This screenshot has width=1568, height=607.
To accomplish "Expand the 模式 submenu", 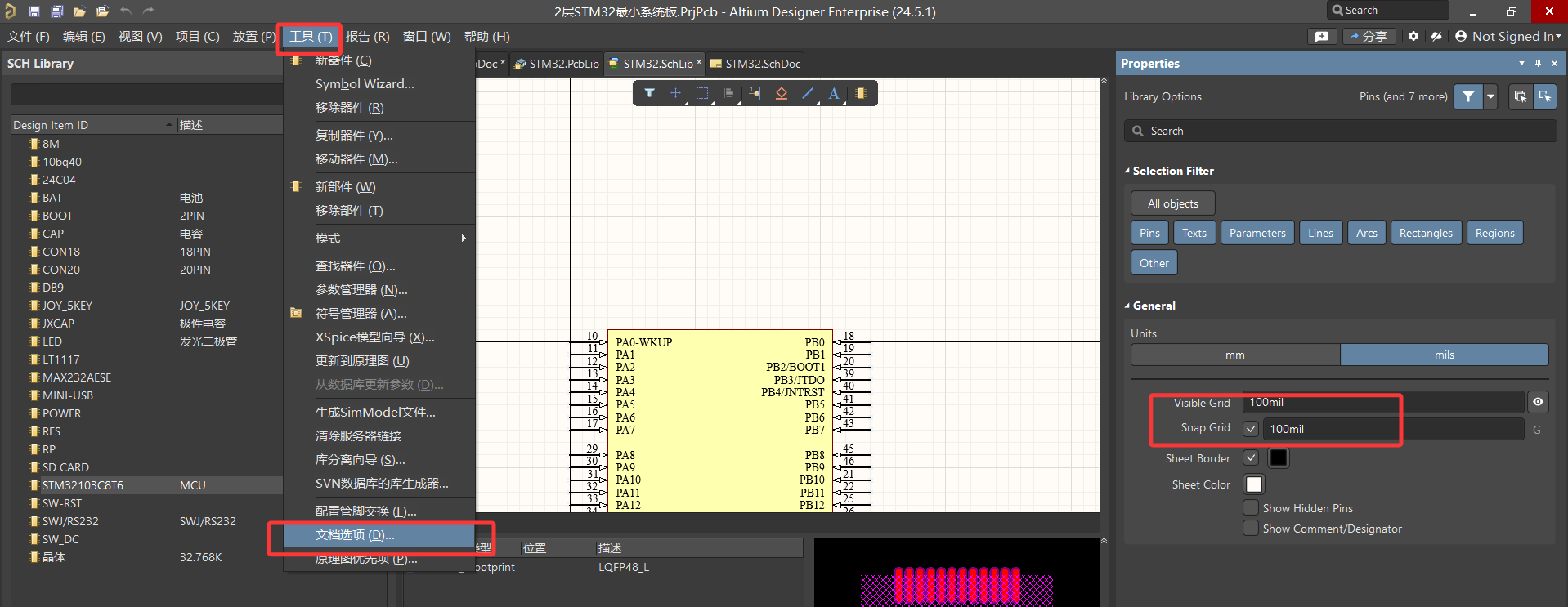I will coord(379,238).
